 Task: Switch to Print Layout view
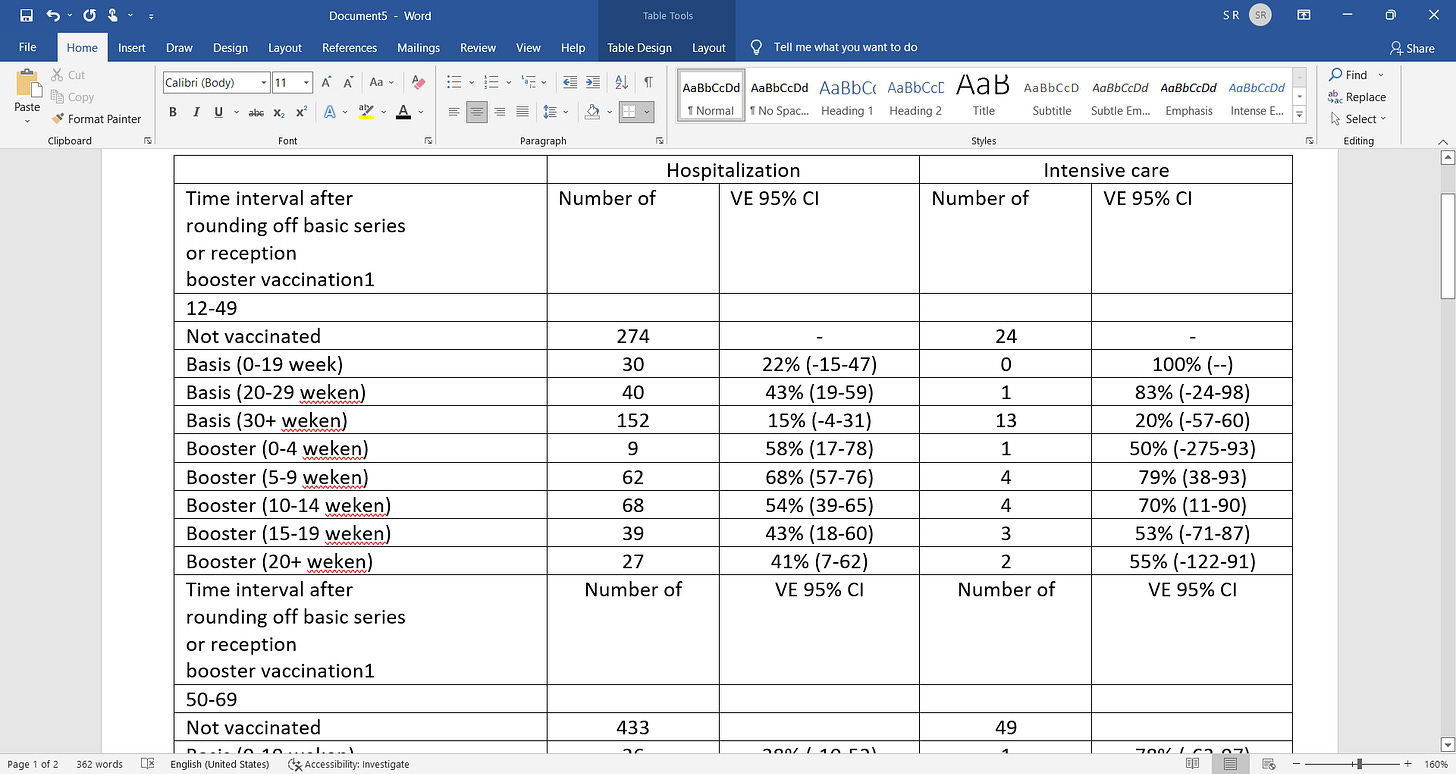point(1233,764)
